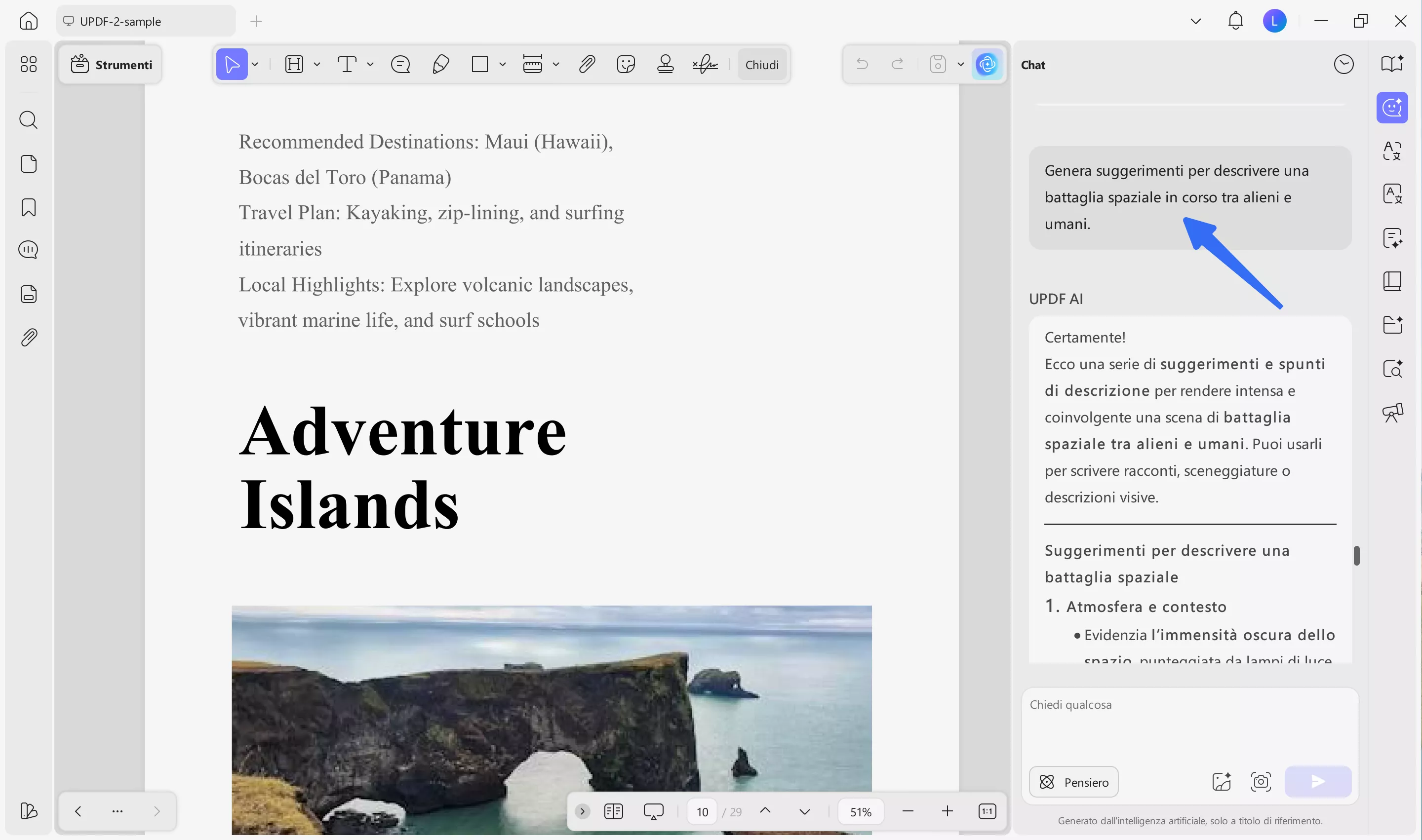Expand the rectangle shape tool dropdown
This screenshot has height=840, width=1422.
502,65
